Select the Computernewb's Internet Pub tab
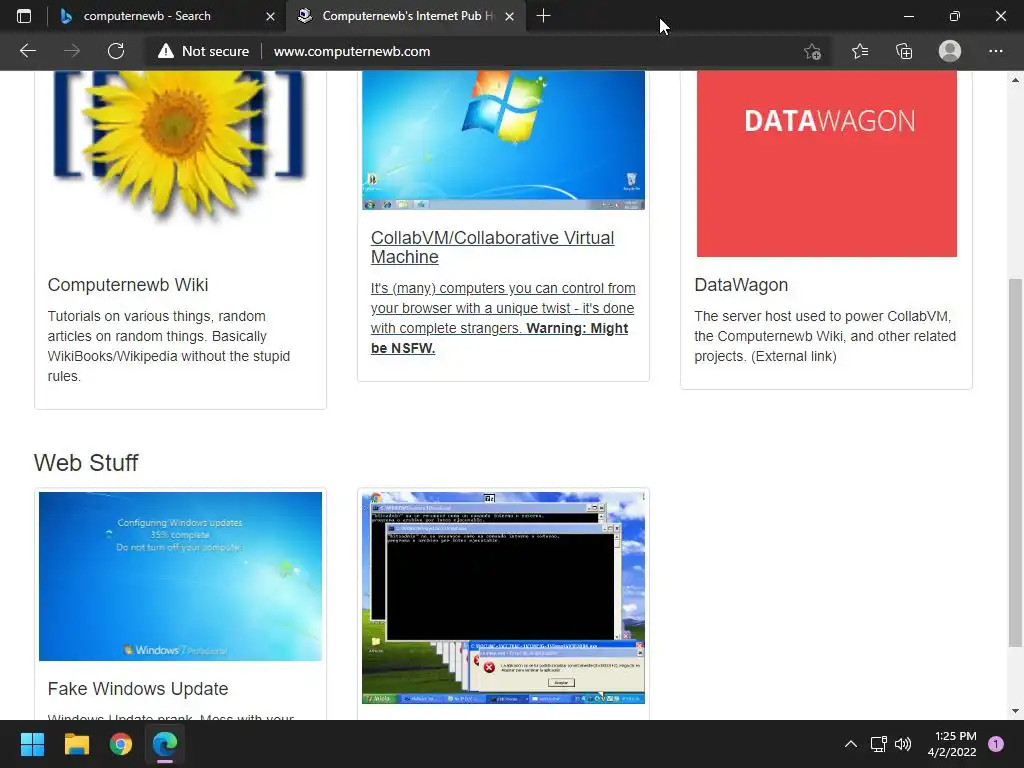The width and height of the screenshot is (1024, 768). (x=405, y=16)
